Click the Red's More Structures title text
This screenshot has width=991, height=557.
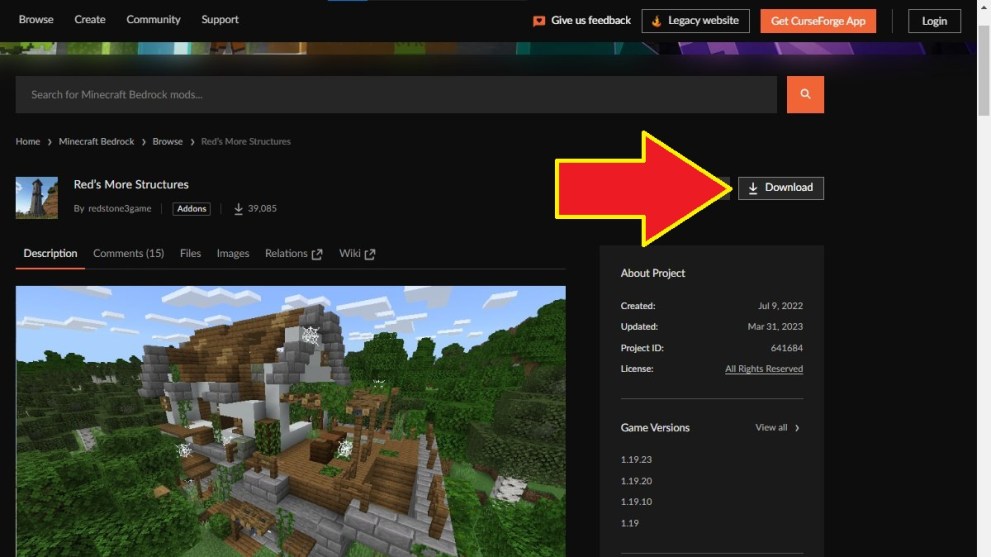[x=131, y=185]
